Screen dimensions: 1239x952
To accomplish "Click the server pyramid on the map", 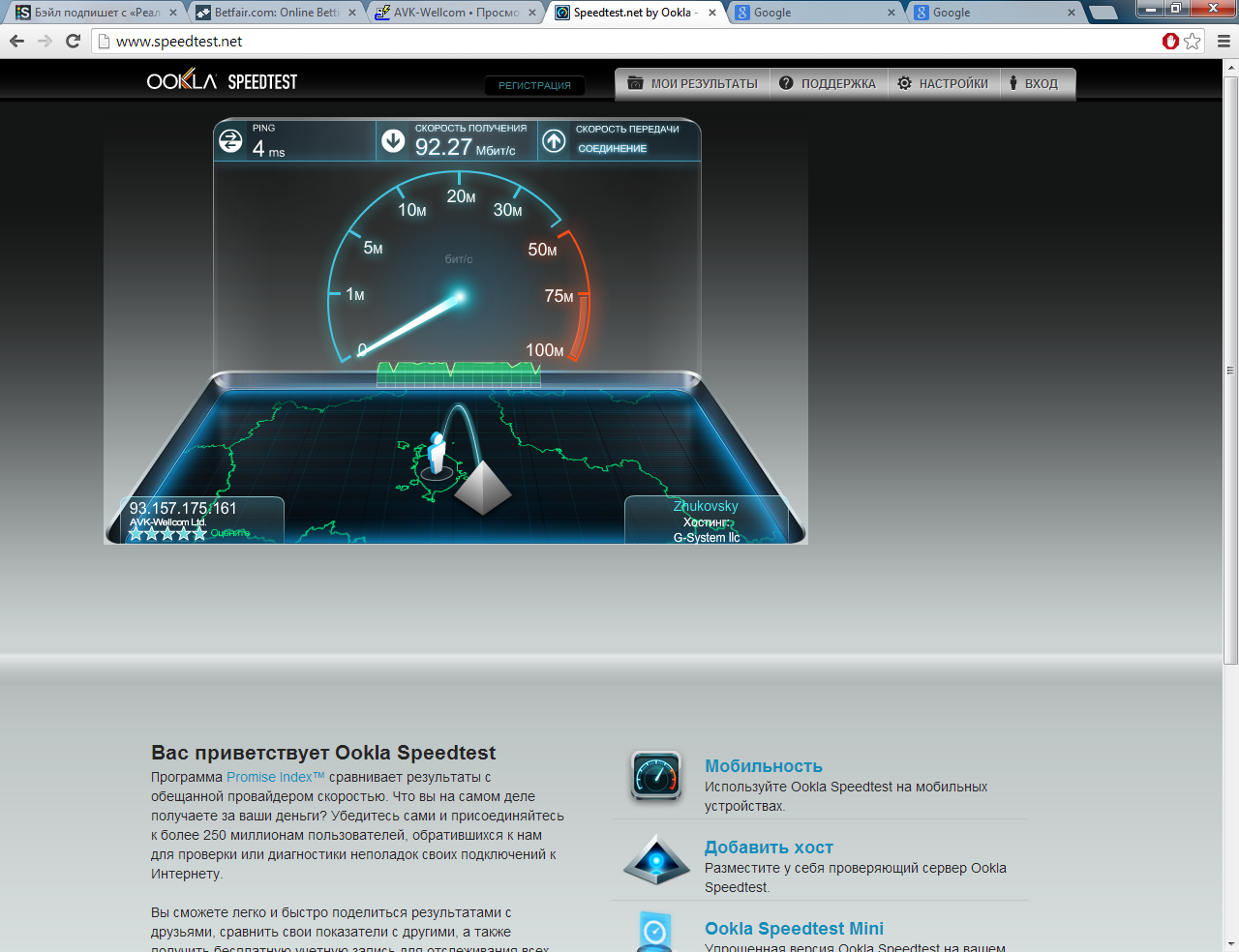I will point(482,487).
